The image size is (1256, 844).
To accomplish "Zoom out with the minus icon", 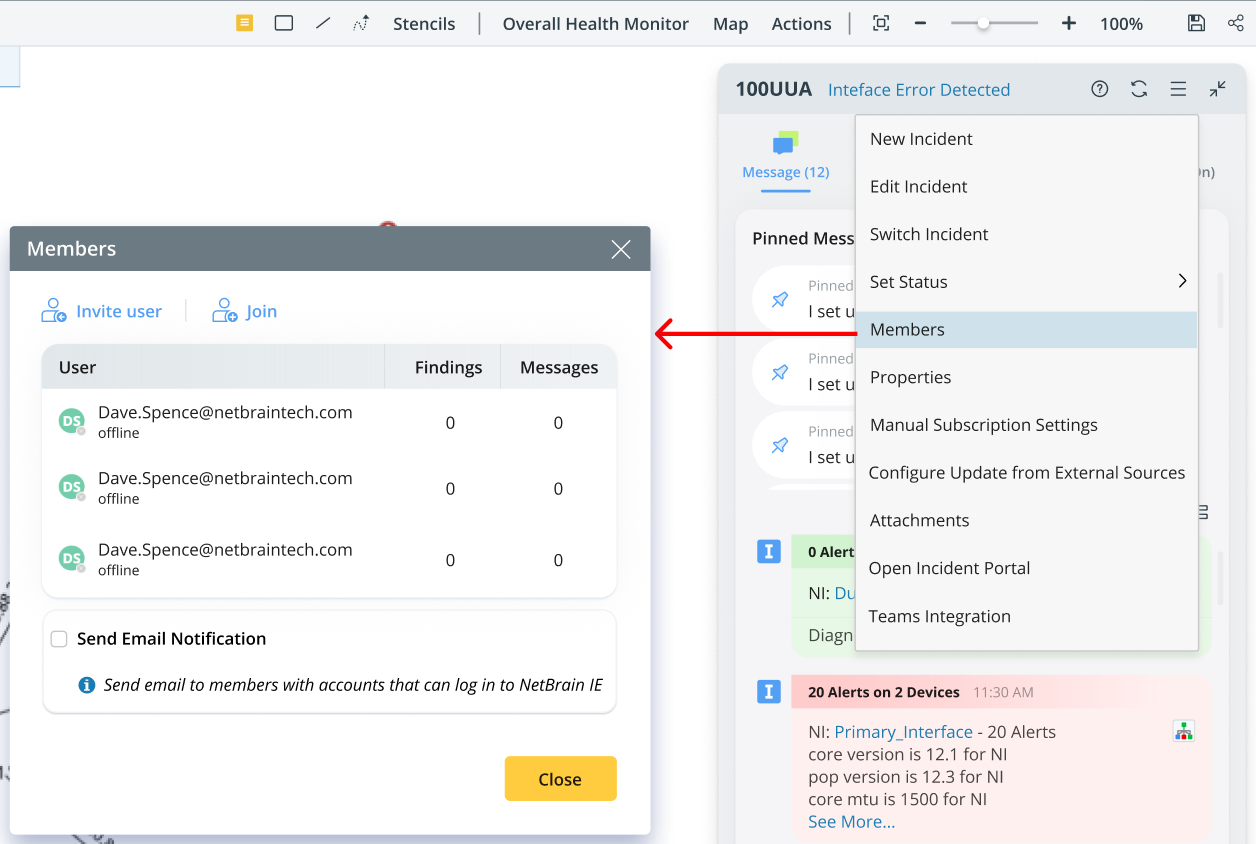I will [x=920, y=23].
